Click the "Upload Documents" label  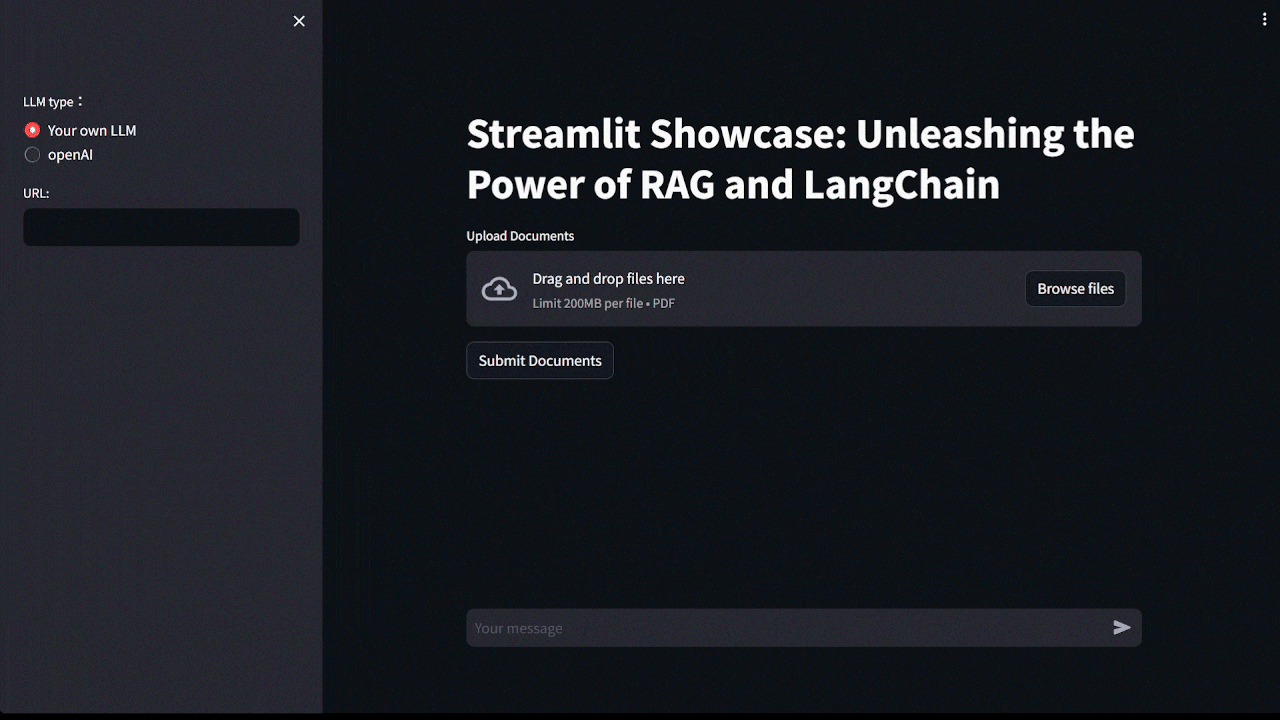coord(520,236)
